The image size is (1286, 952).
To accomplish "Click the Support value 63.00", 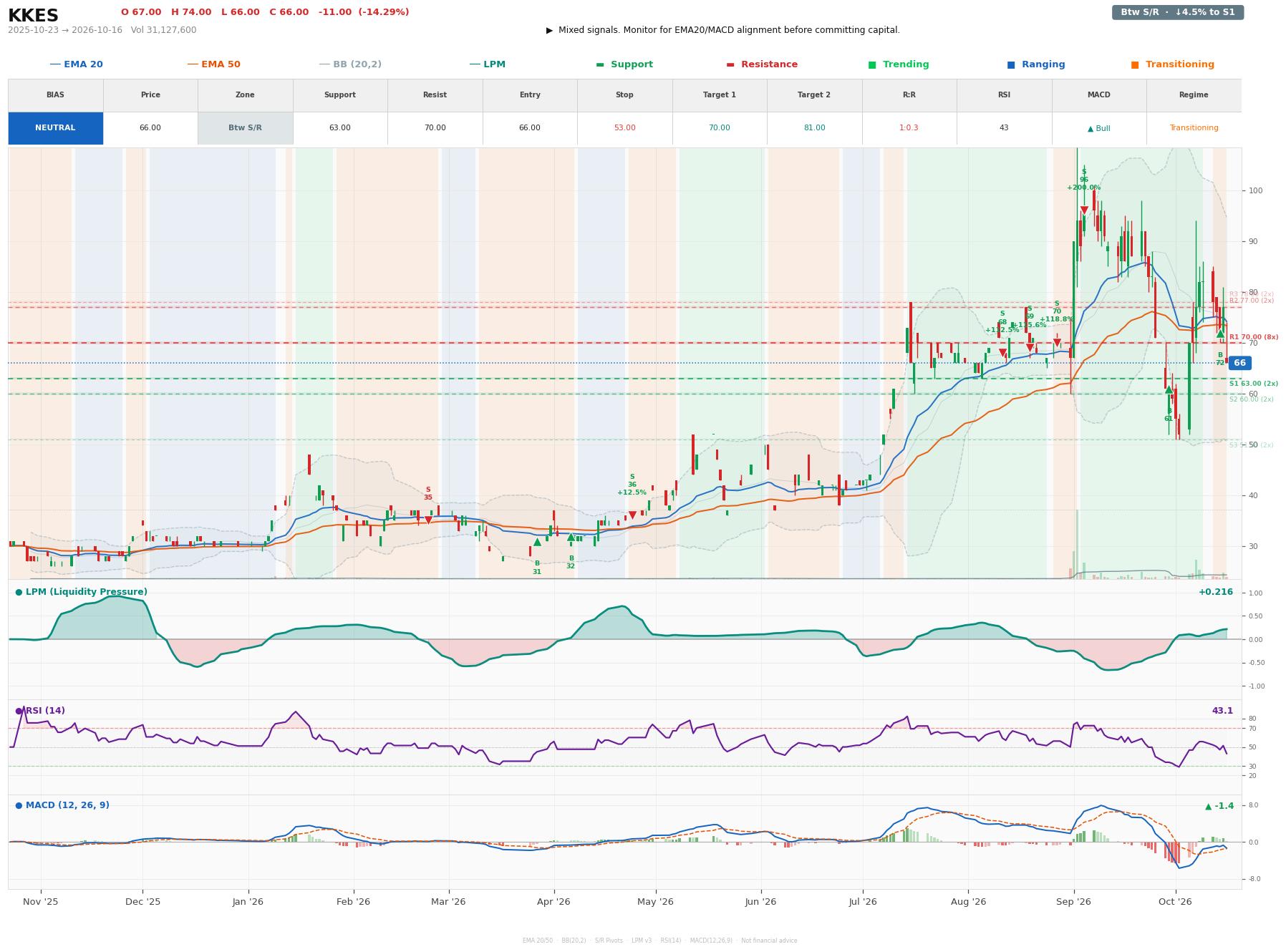I will click(x=340, y=128).
